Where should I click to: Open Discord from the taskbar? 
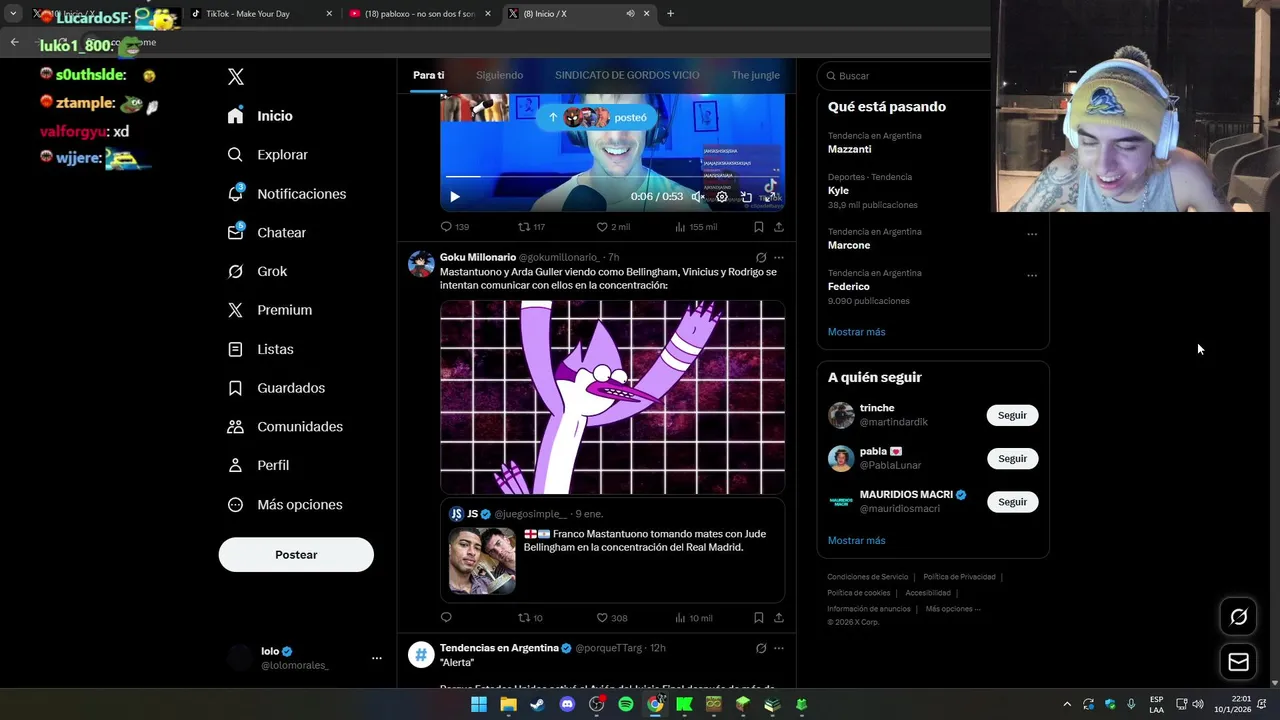coord(567,705)
